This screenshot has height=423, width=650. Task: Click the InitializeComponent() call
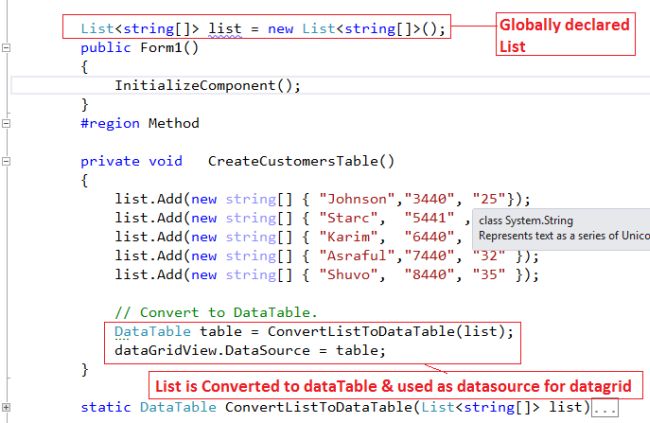207,85
